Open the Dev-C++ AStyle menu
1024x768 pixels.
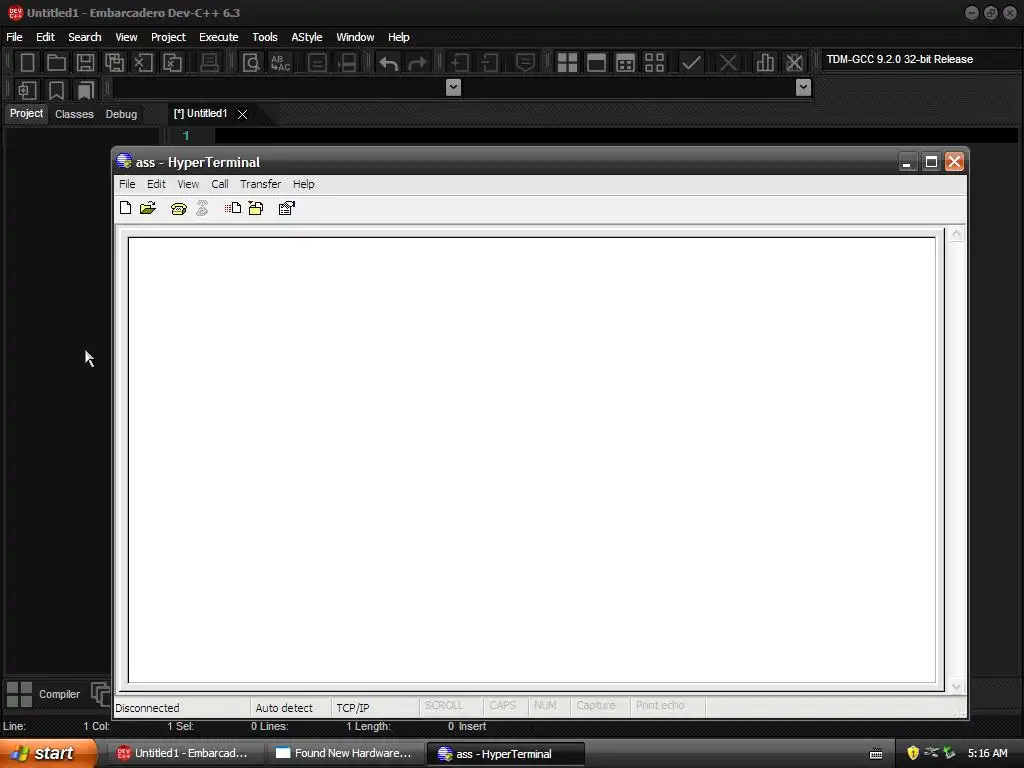click(306, 37)
